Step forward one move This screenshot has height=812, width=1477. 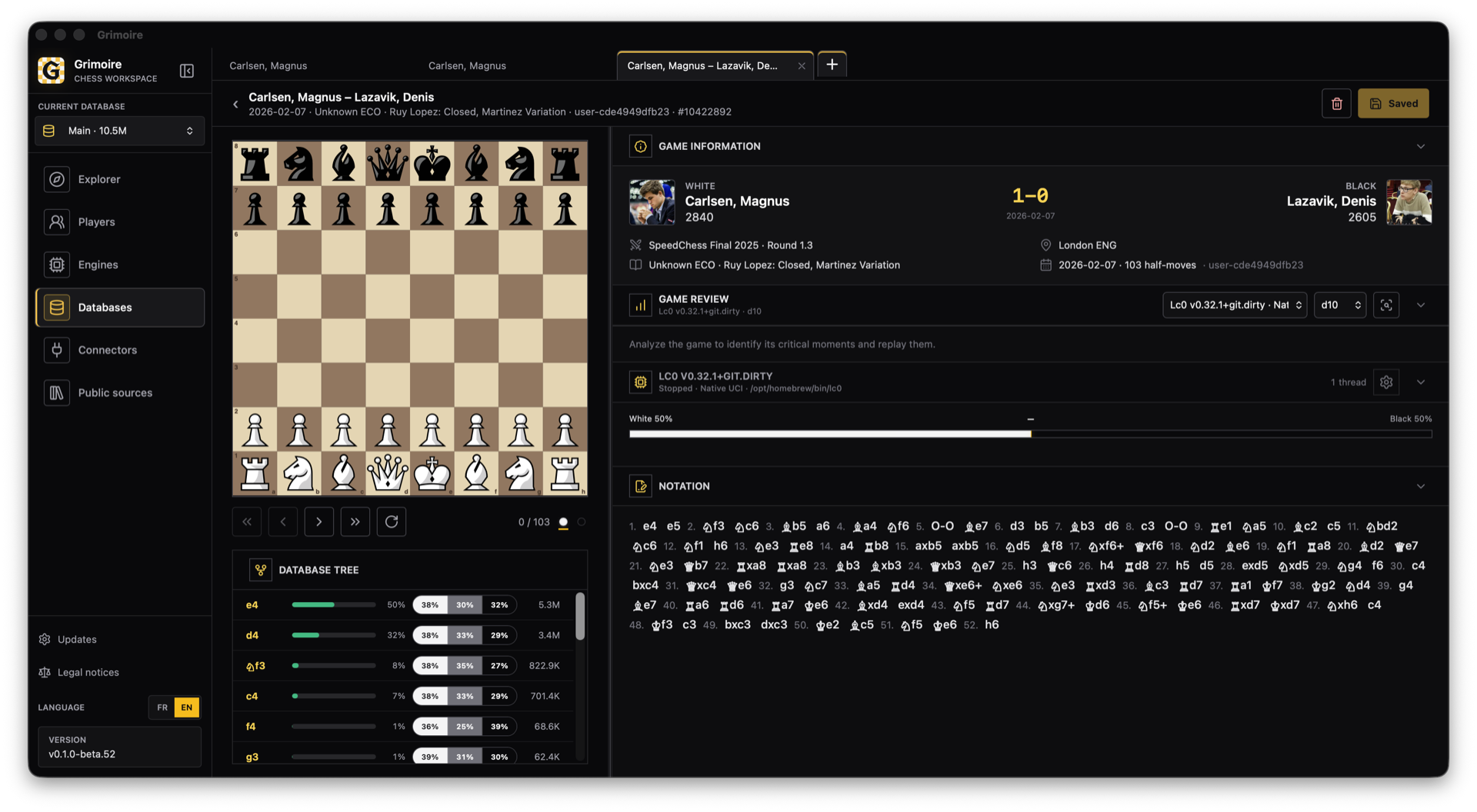click(319, 522)
